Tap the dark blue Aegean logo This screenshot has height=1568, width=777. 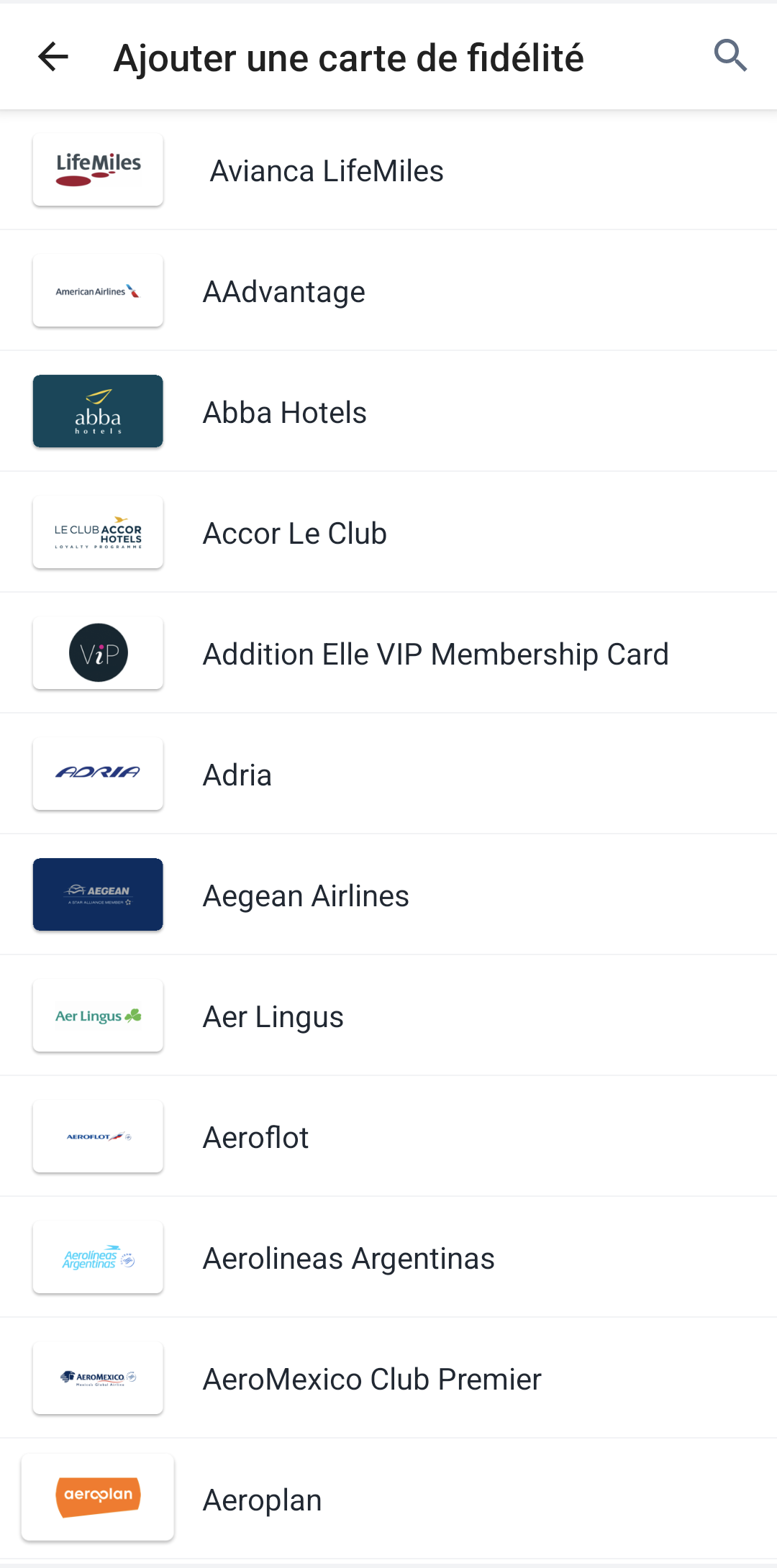point(98,895)
